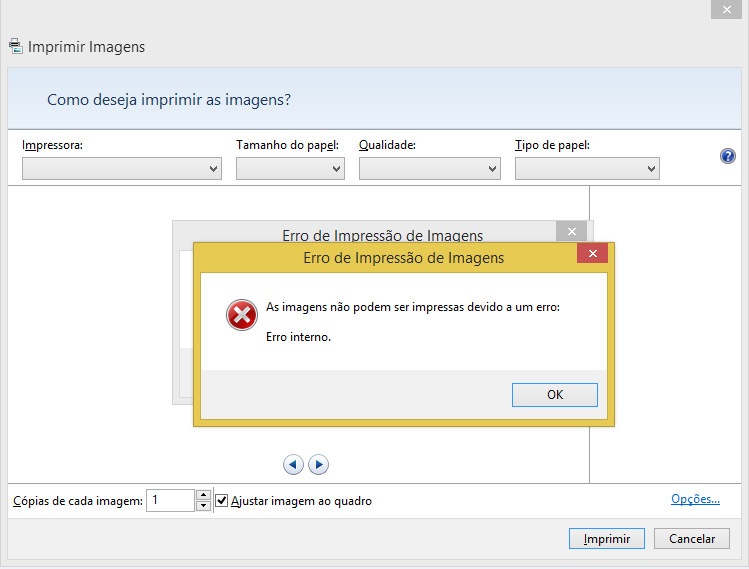Open the Opções... link

(695, 499)
